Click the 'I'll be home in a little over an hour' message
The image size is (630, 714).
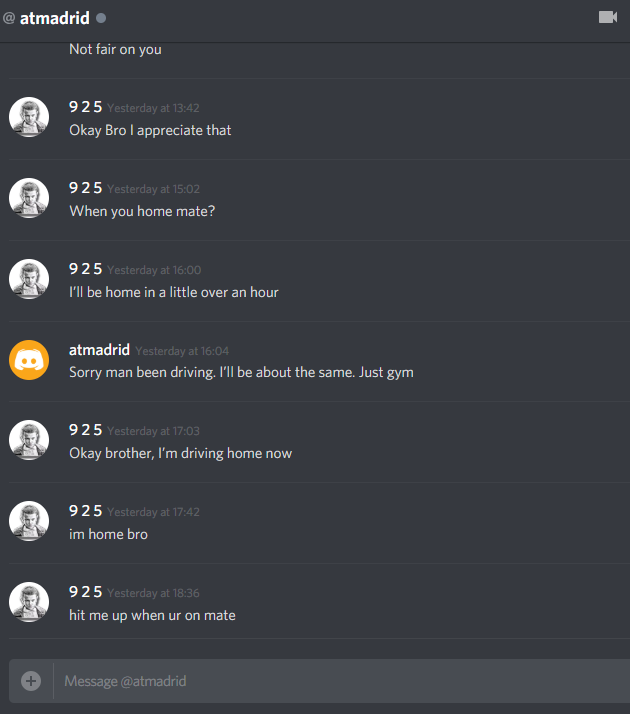[x=173, y=292]
